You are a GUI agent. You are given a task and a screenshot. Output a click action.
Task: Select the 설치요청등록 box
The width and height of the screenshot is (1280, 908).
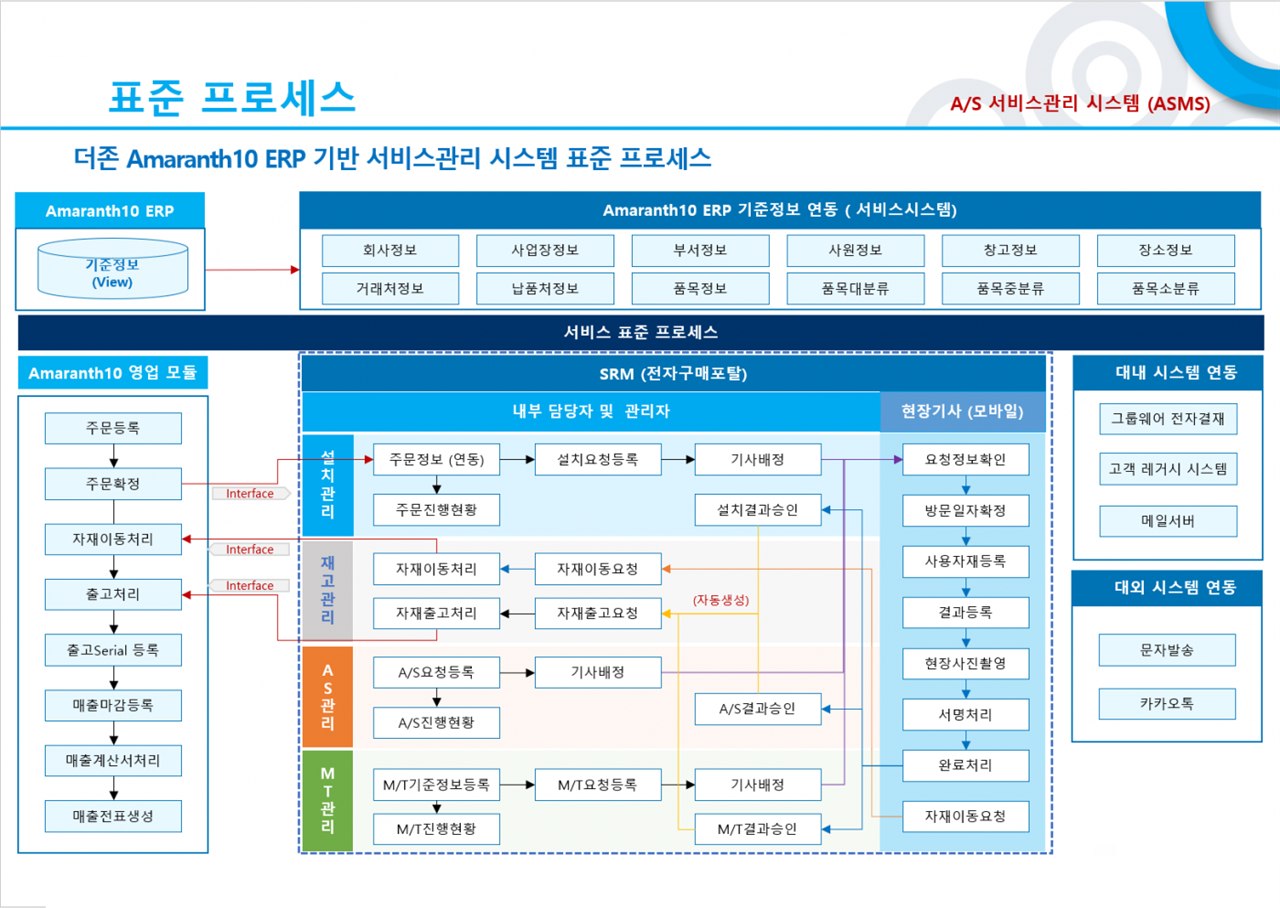(x=598, y=460)
